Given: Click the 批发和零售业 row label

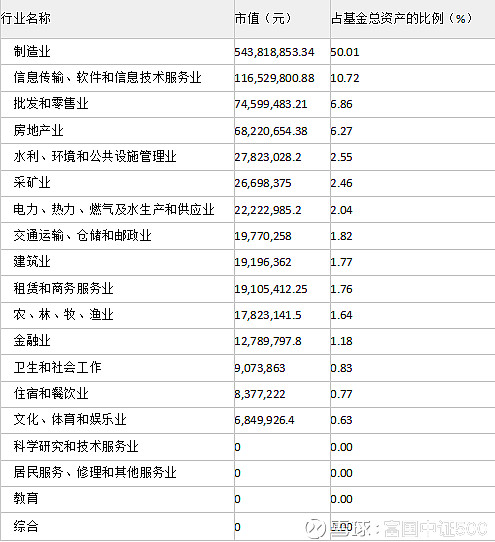Looking at the screenshot, I should point(51,103).
